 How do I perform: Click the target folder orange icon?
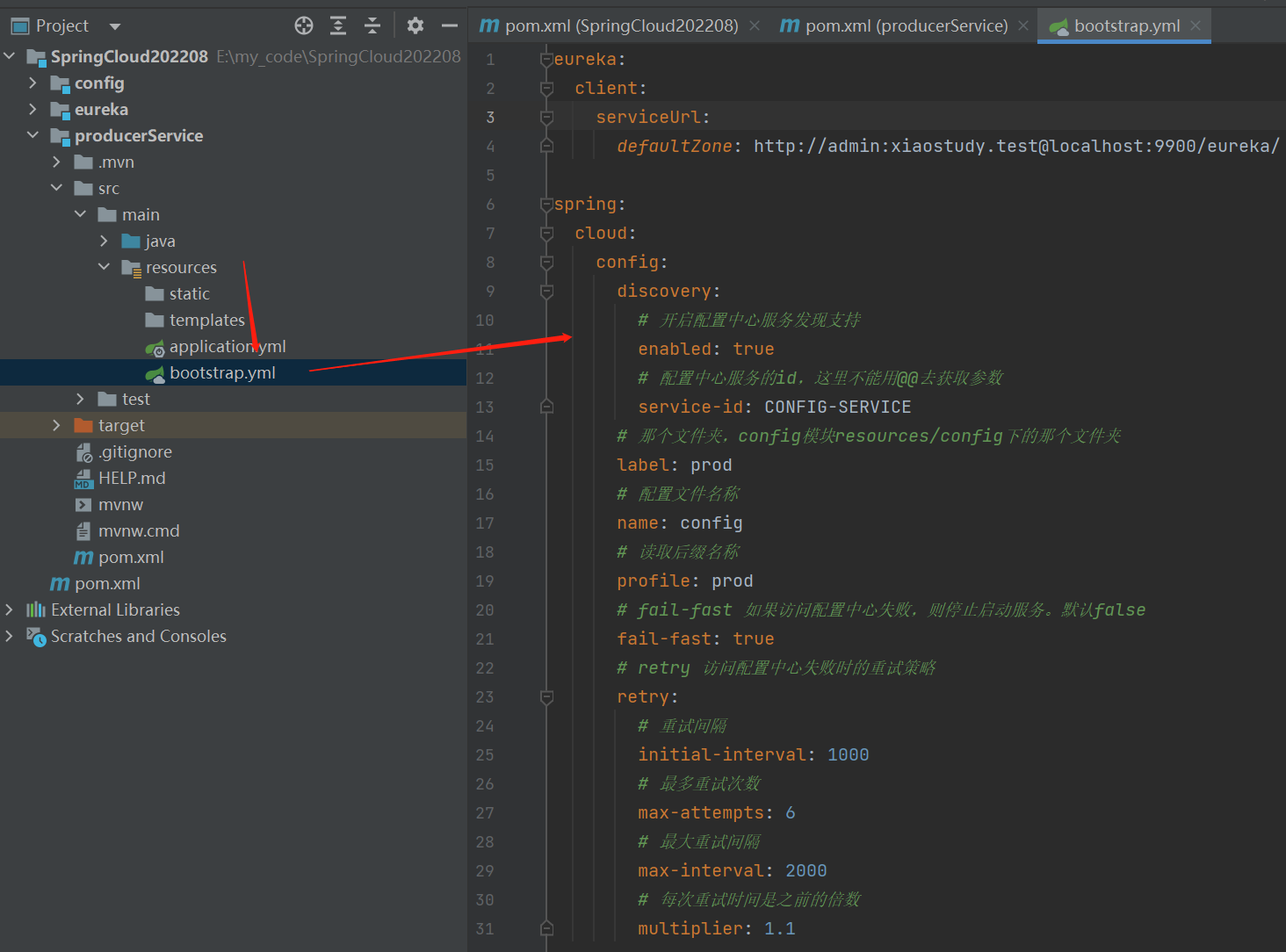[83, 425]
